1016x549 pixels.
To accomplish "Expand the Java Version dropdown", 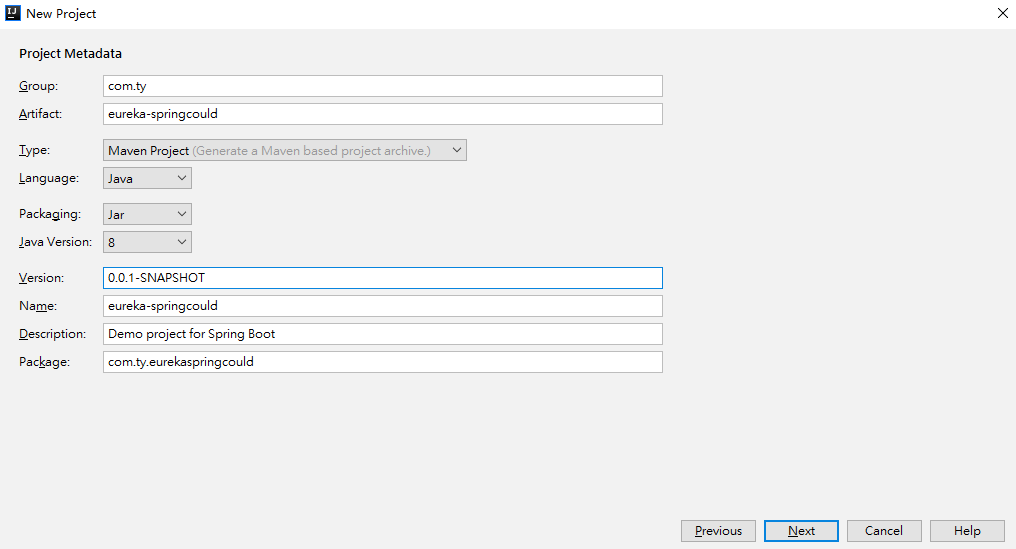I will coord(147,242).
